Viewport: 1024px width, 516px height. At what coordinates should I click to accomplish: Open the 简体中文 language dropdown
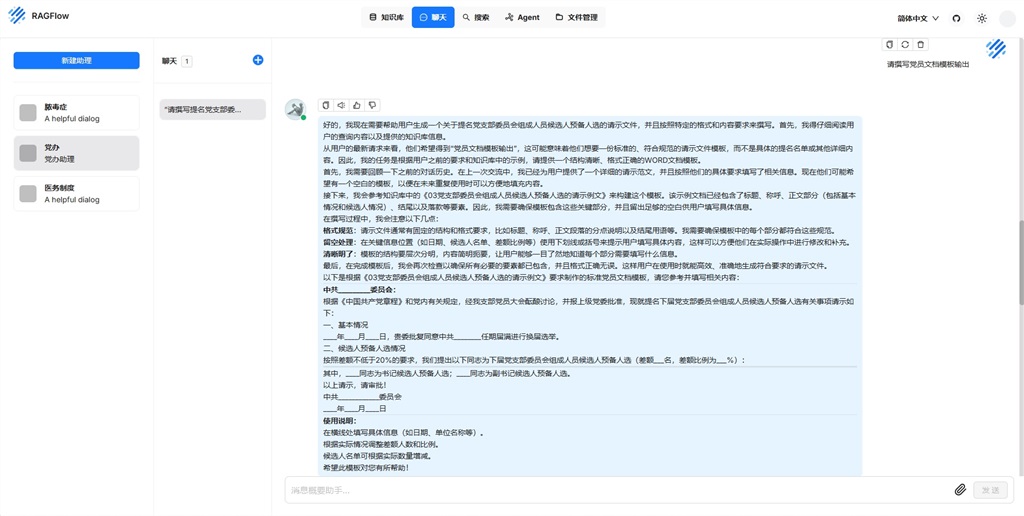point(918,18)
